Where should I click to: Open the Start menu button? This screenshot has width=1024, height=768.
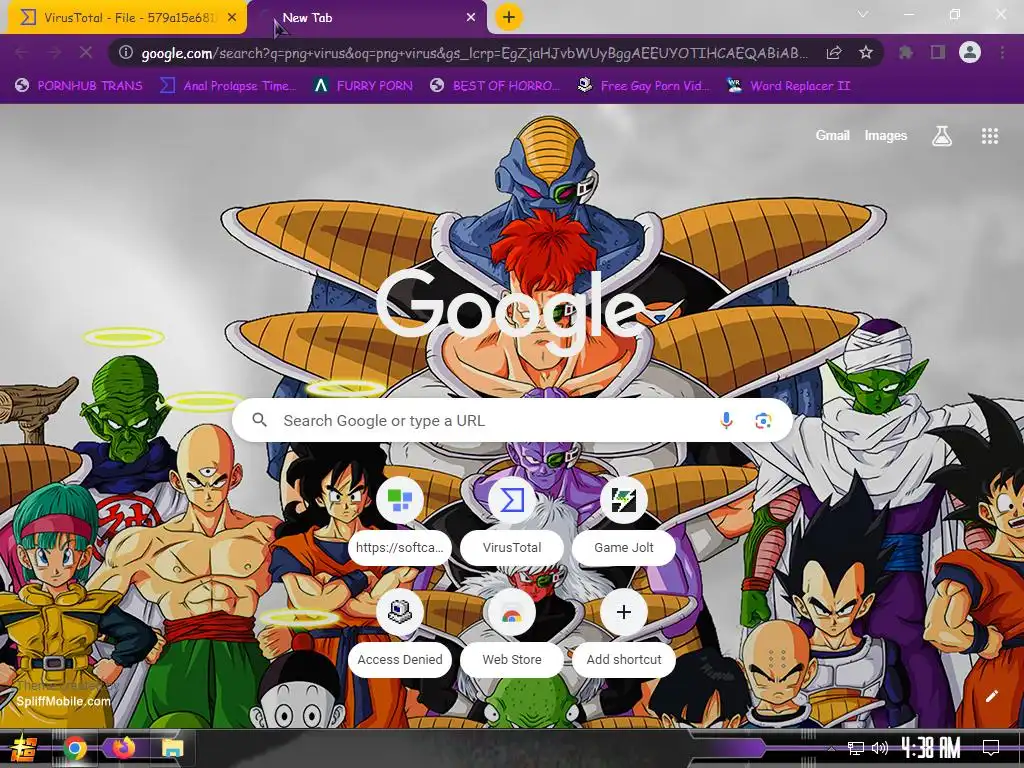pos(24,748)
